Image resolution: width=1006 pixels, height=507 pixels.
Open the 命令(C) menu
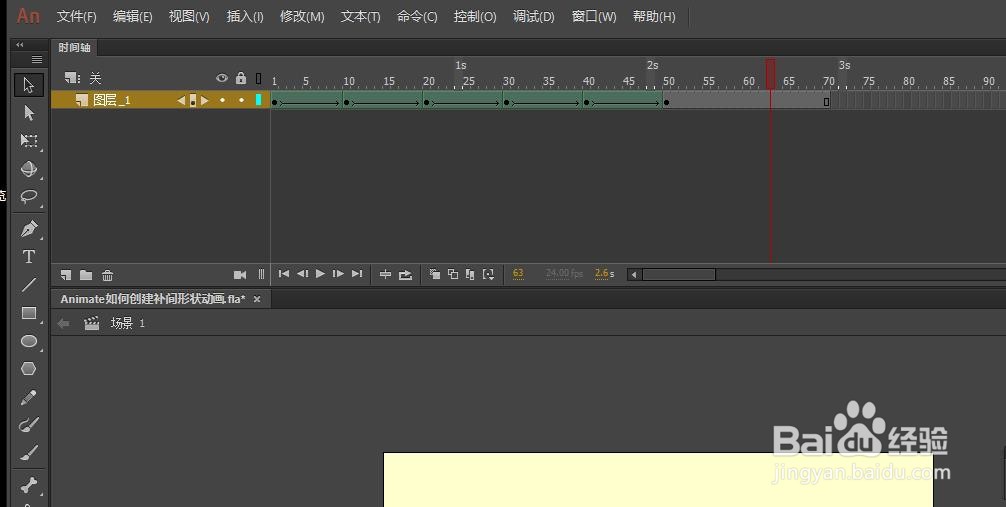(x=417, y=17)
